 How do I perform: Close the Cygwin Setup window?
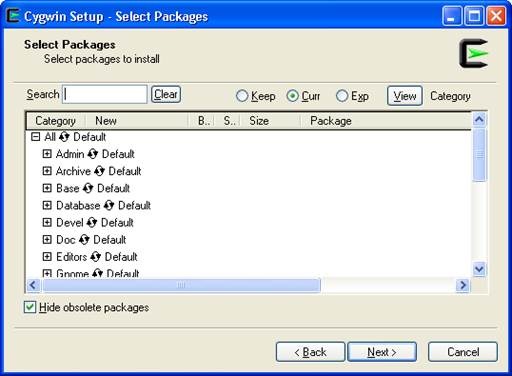pos(496,16)
